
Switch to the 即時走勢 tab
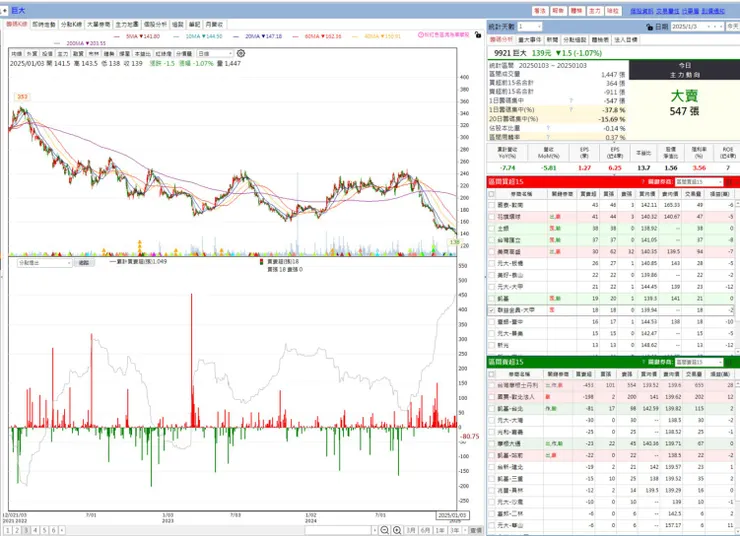44,25
